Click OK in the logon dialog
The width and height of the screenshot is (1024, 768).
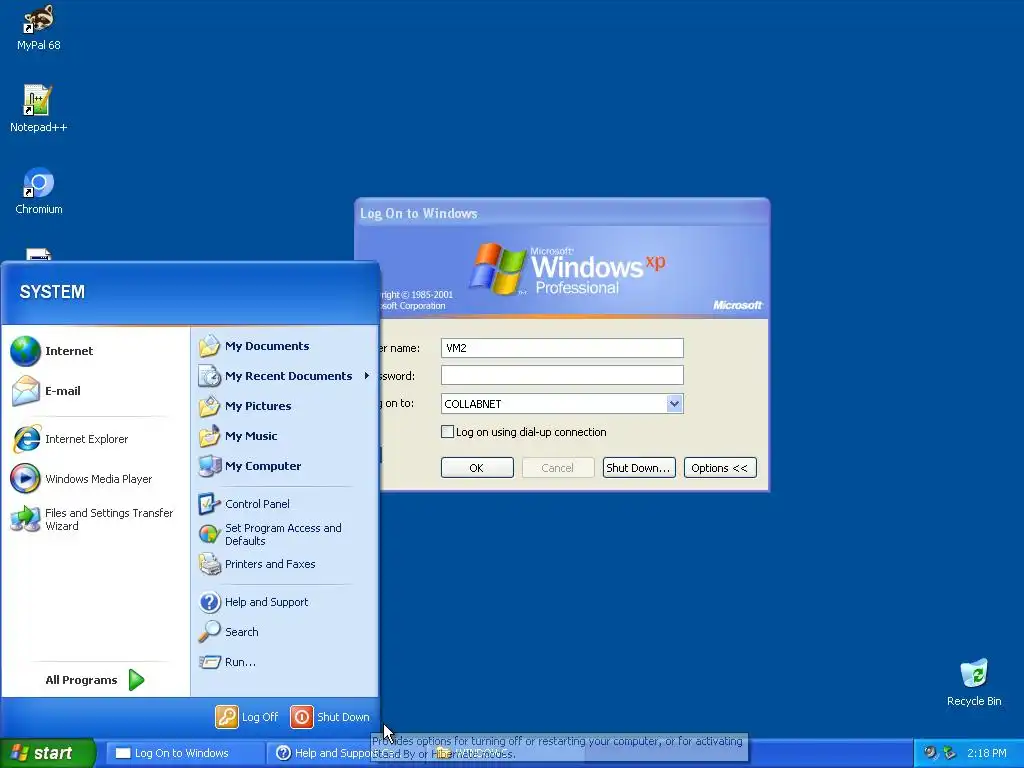tap(477, 468)
